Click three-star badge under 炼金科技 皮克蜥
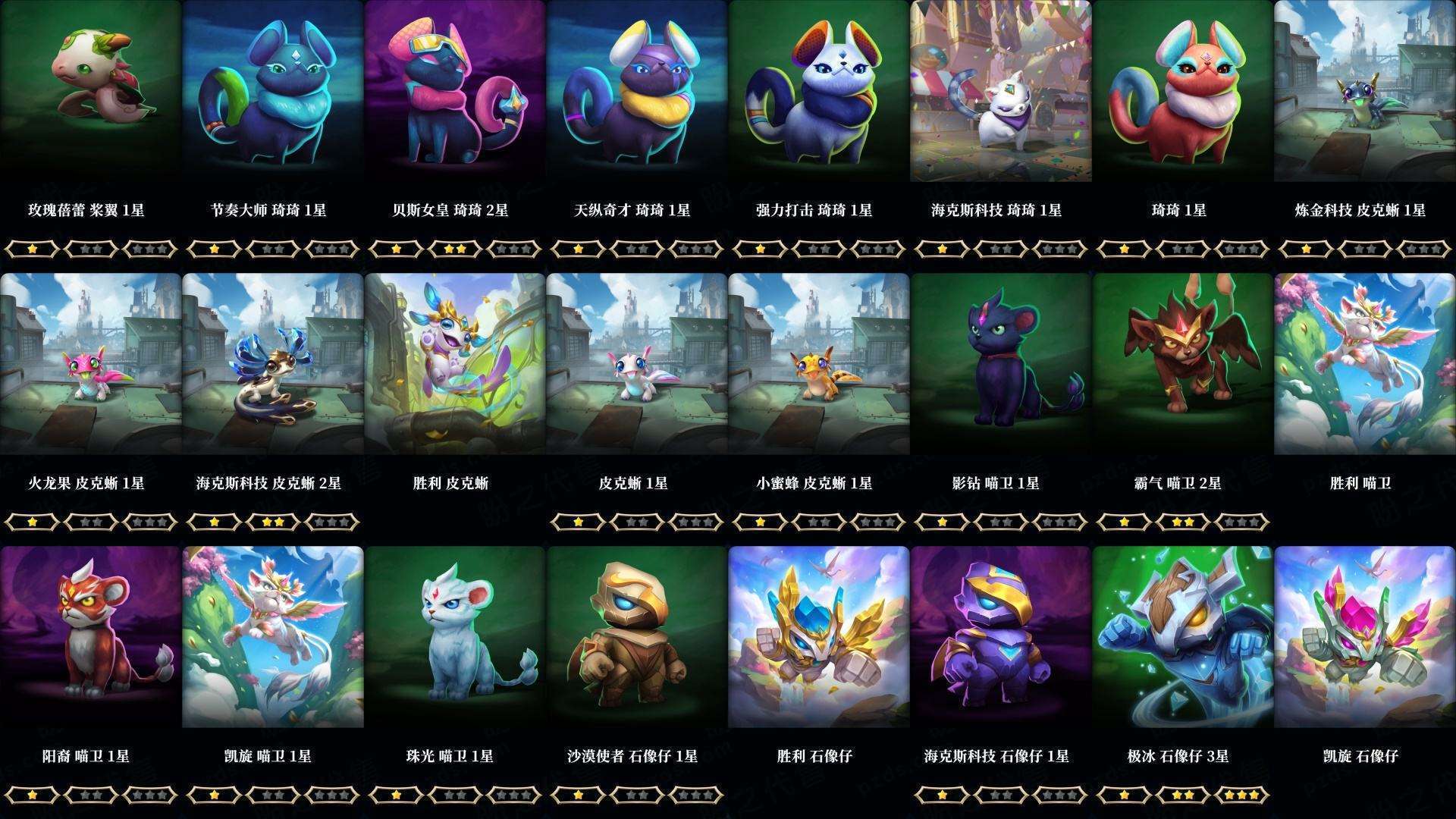This screenshot has height=819, width=1456. (x=1424, y=249)
